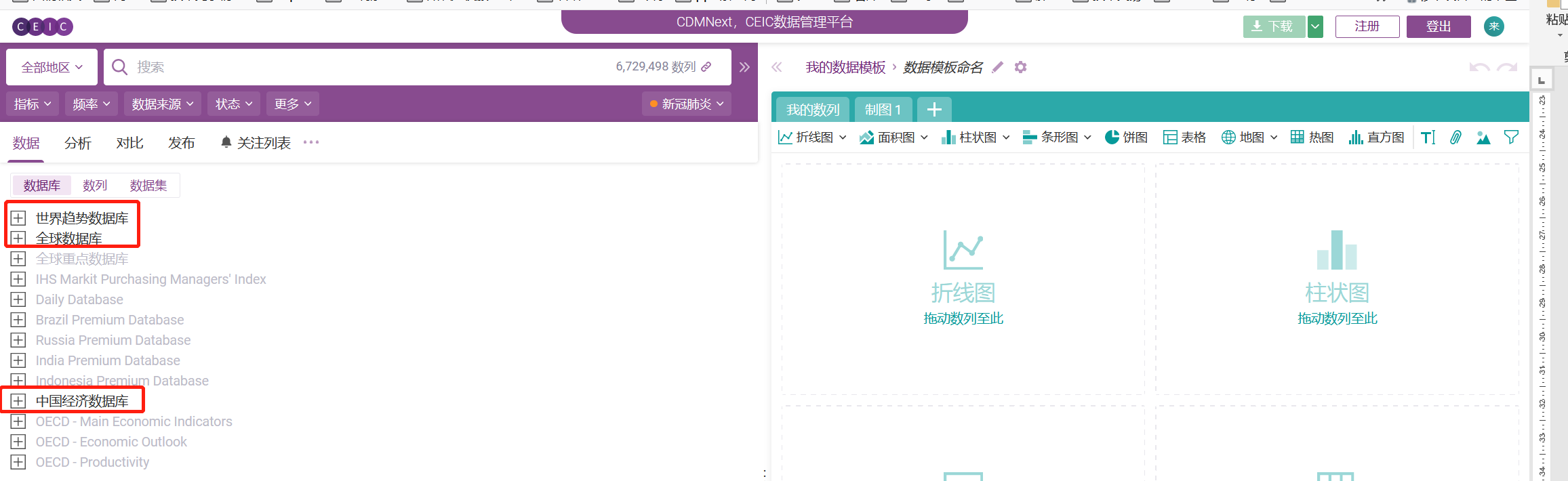The height and width of the screenshot is (481, 1568).
Task: Select the OECD - Economic Outlook label
Action: pos(111,442)
